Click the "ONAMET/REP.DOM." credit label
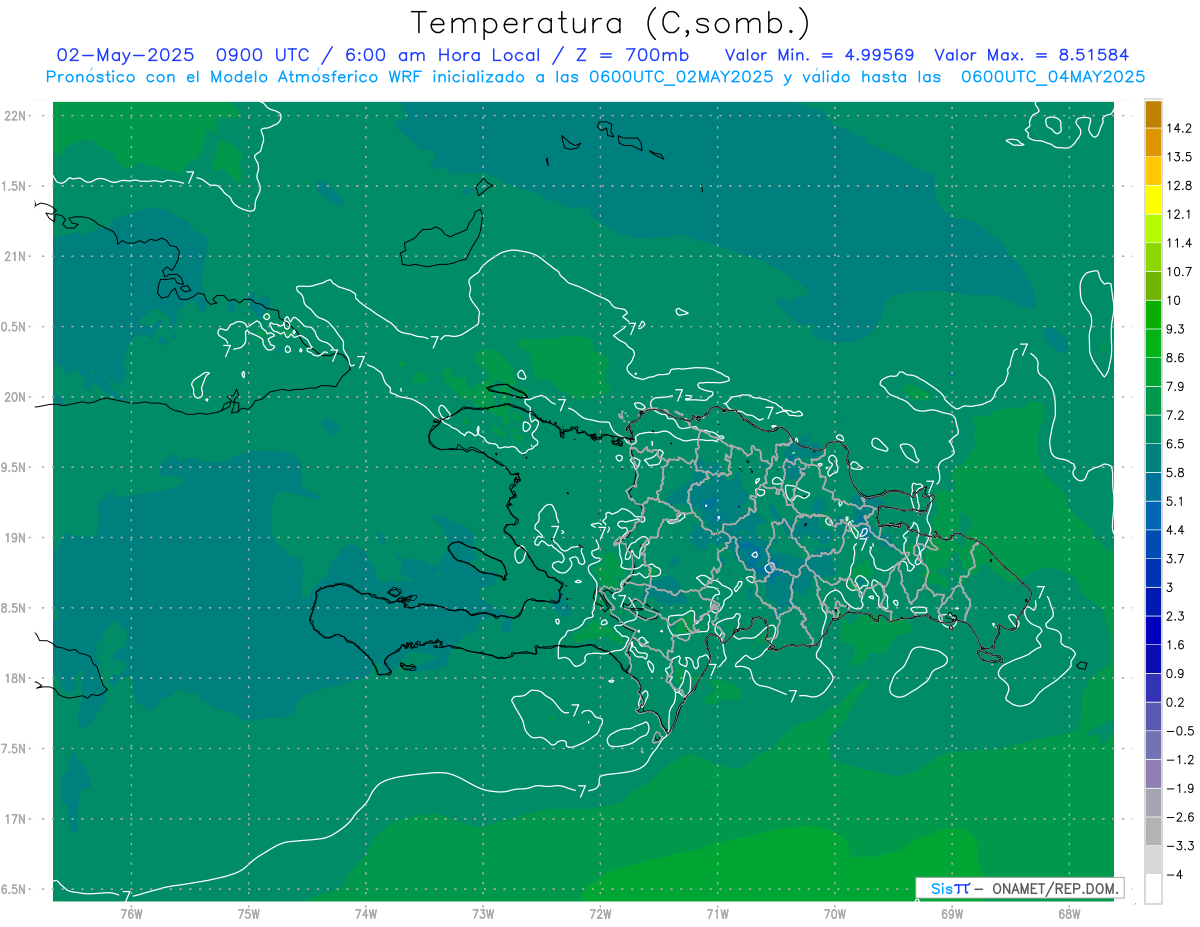 [x=1056, y=888]
